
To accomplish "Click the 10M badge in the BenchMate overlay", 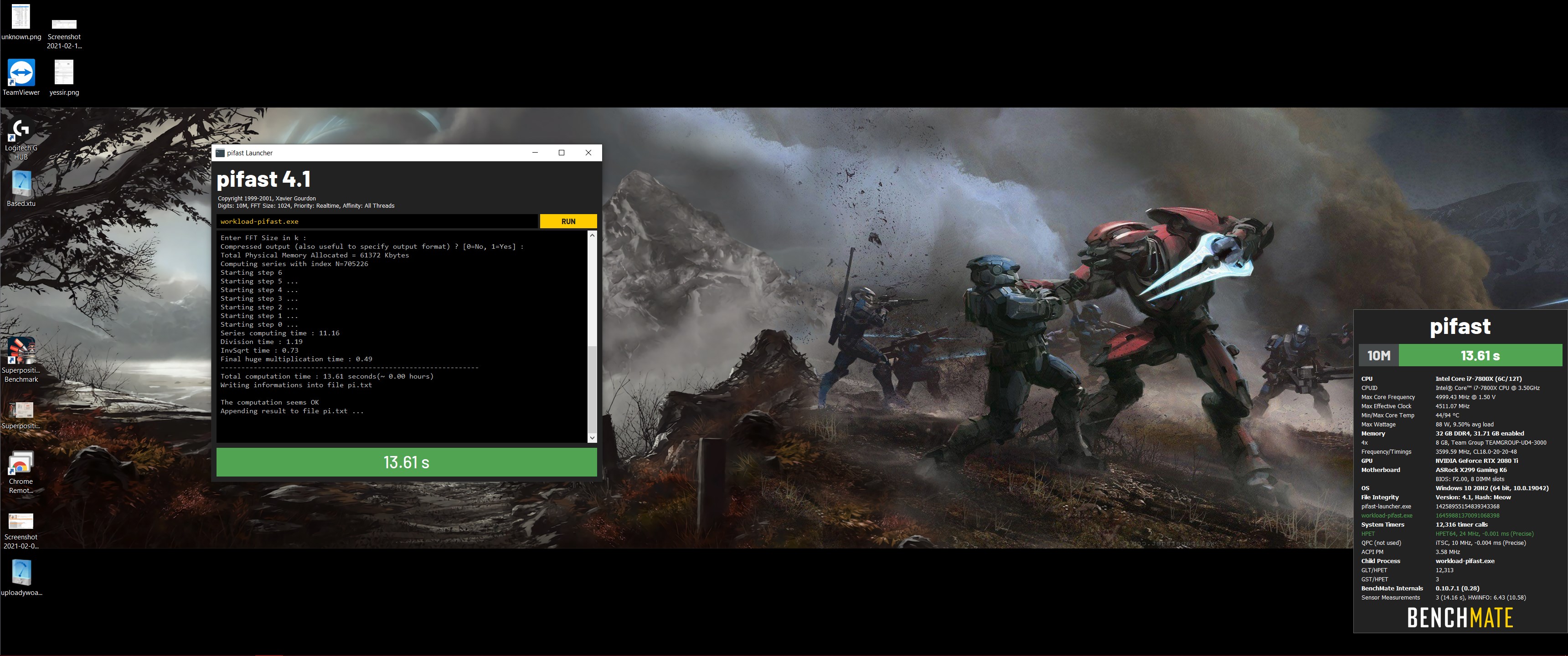I will (1379, 356).
